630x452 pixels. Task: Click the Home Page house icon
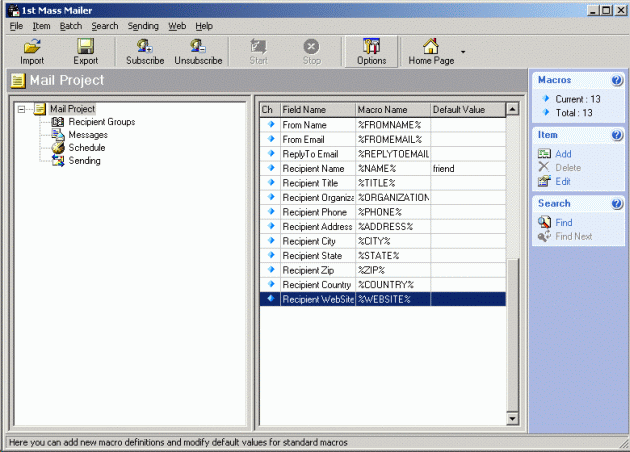(431, 46)
